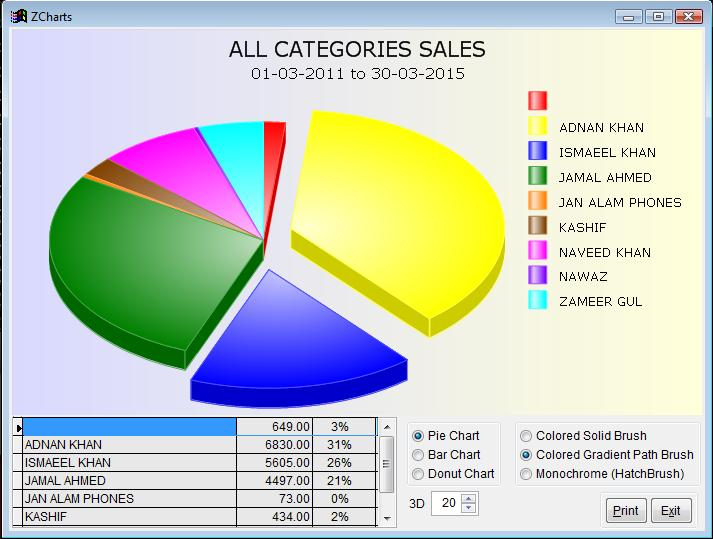The width and height of the screenshot is (713, 539).
Task: Click the magenta NAVEED KHAN legend swatch
Action: click(537, 251)
